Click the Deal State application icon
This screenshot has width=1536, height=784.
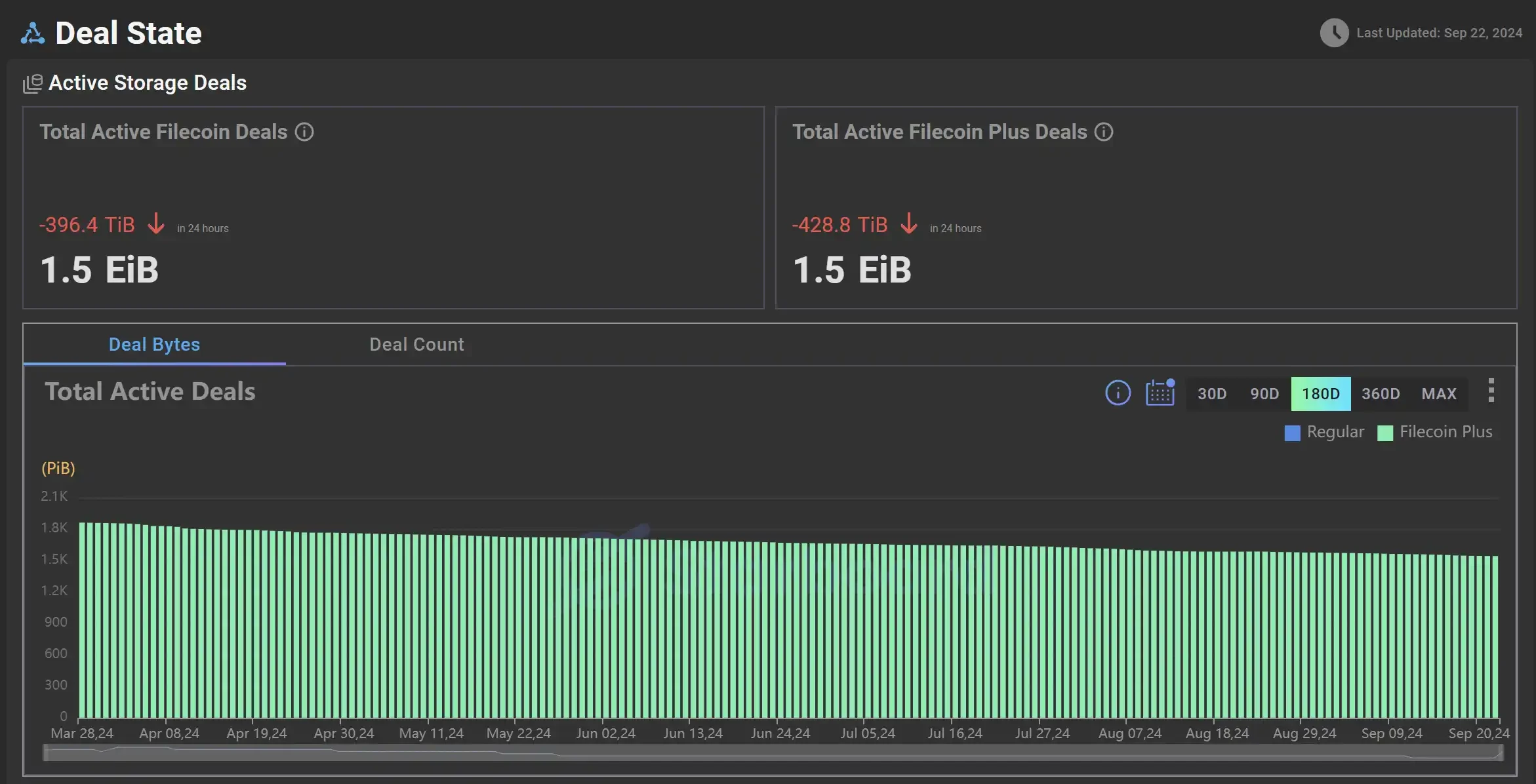click(x=31, y=30)
